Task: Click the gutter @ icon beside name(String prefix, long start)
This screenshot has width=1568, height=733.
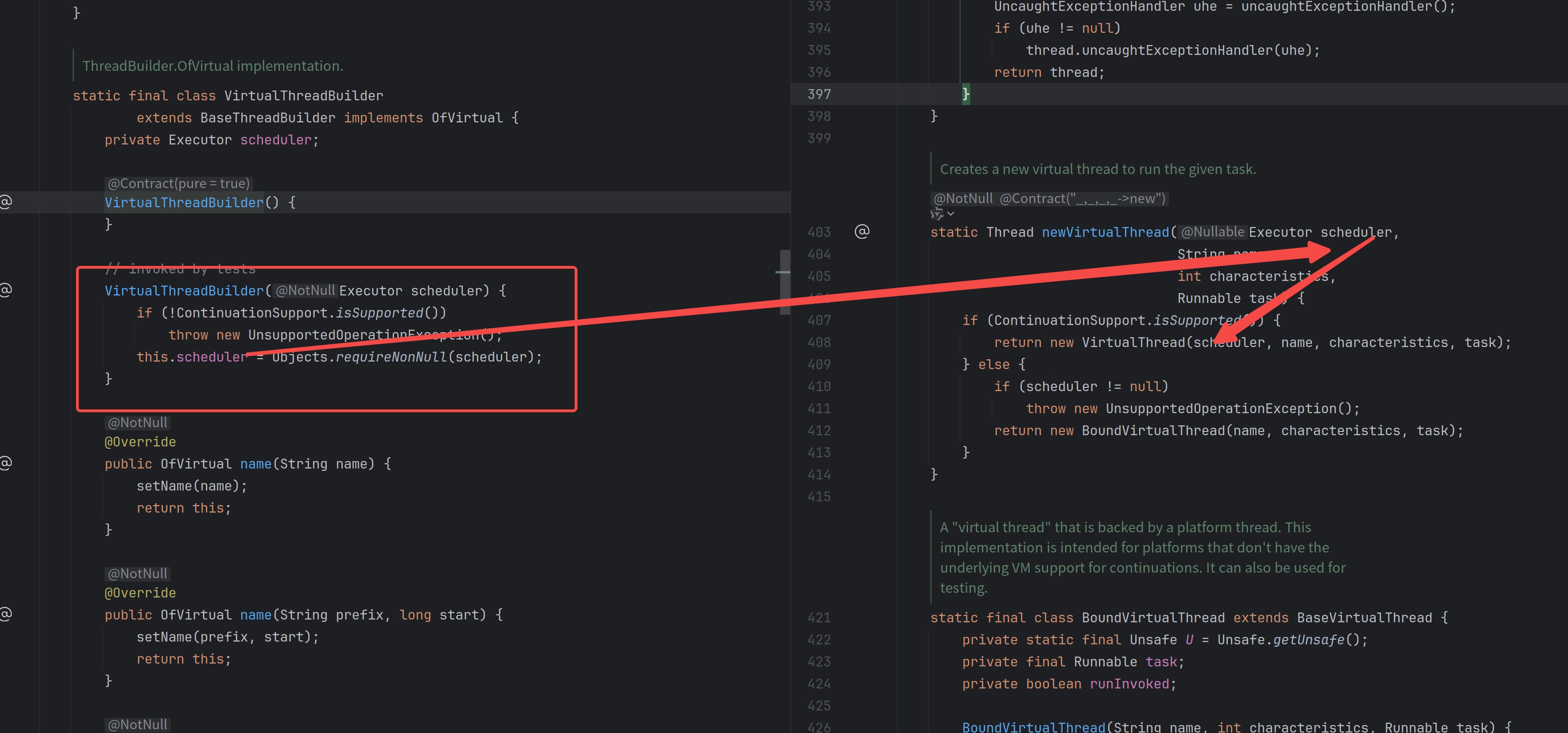Action: [6, 614]
